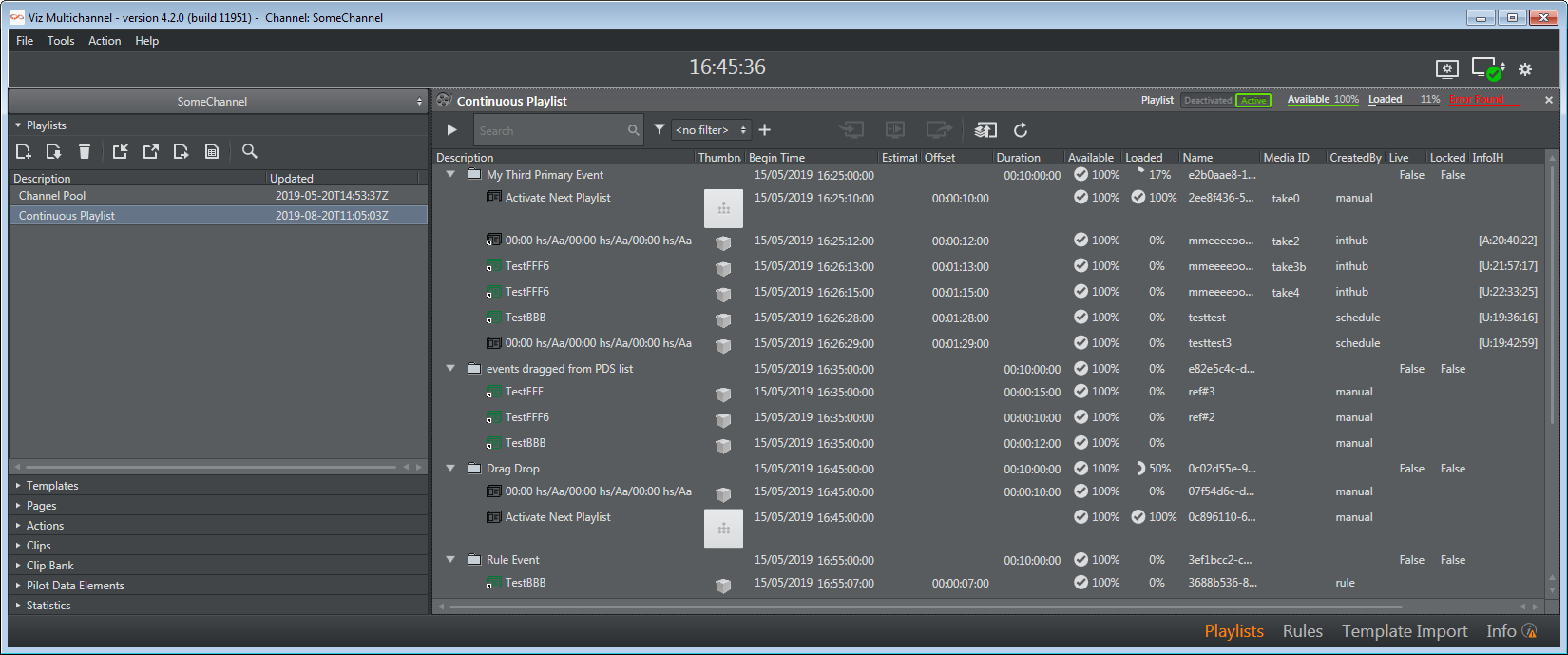Click the Error Found status link
Image resolution: width=1568 pixels, height=655 pixels.
pyautogui.click(x=1477, y=100)
